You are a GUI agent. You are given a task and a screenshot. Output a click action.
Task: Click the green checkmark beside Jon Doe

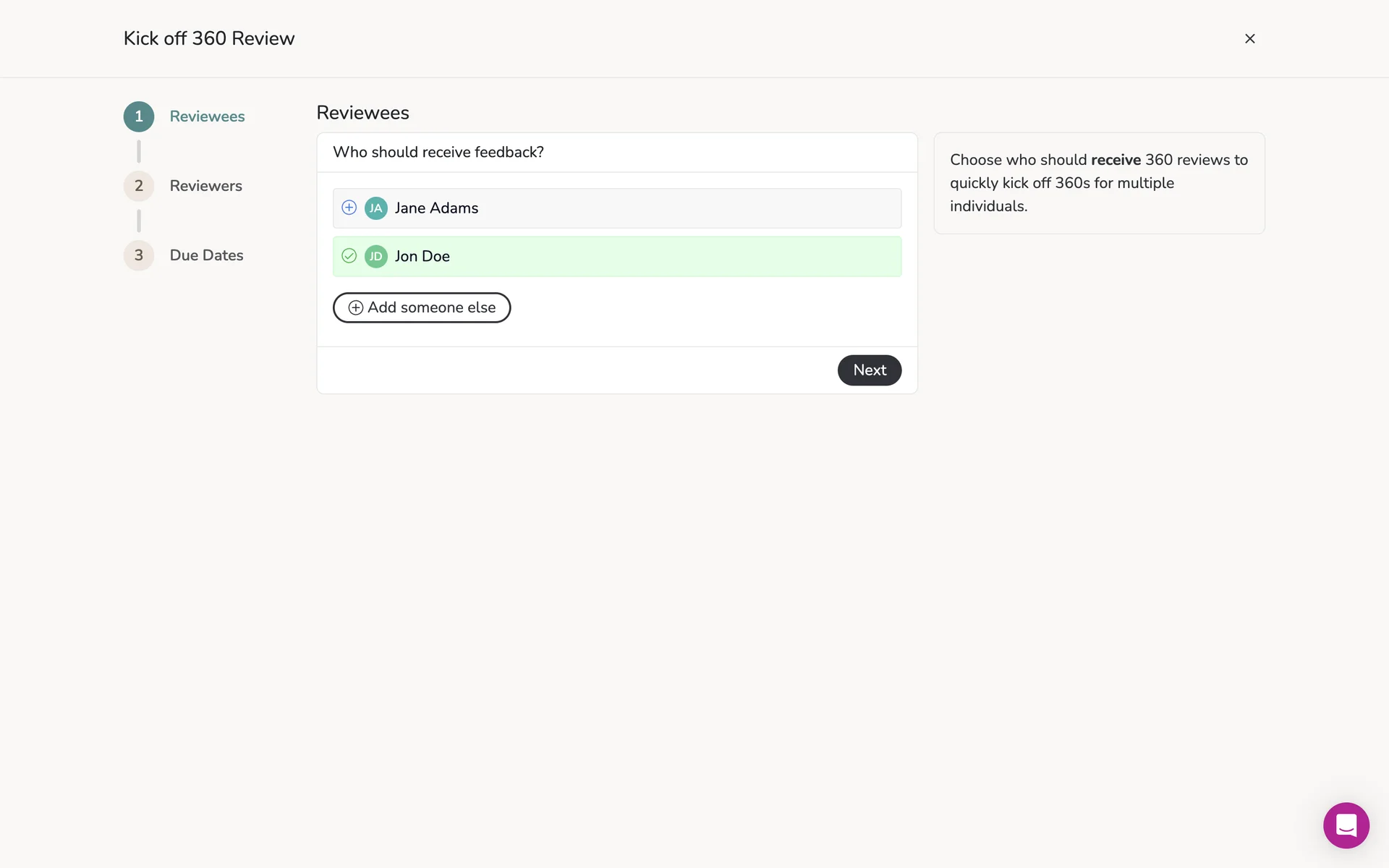349,256
